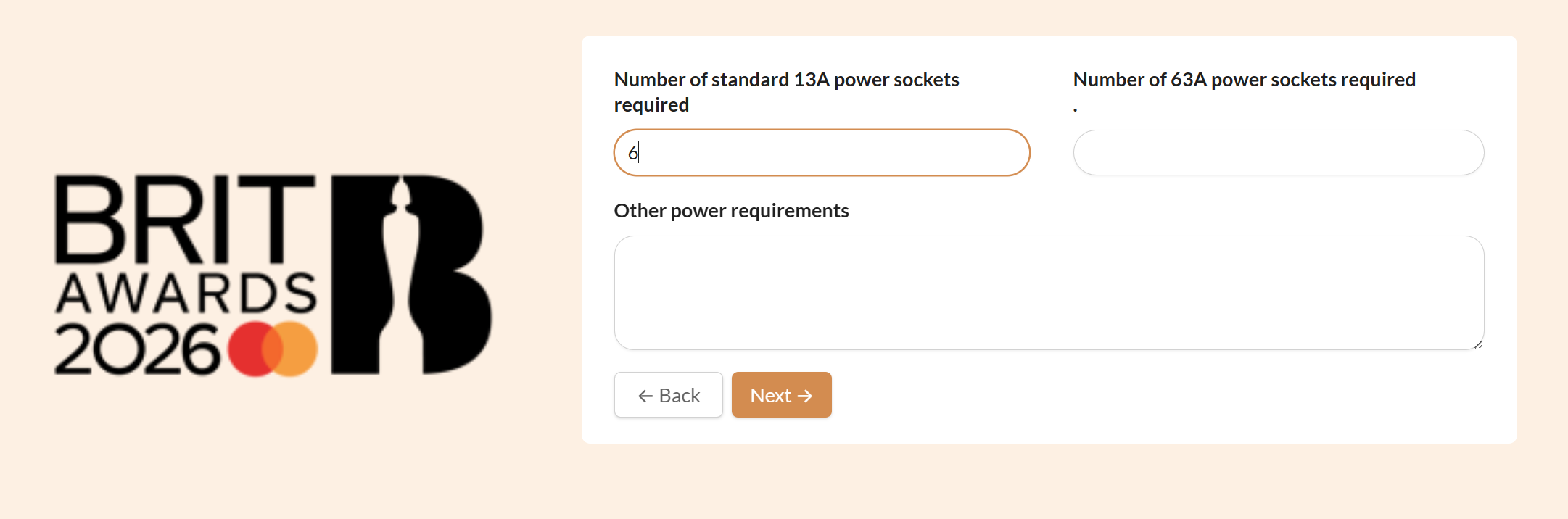Click the left arrow icon in Back button
1568x519 pixels.
click(646, 394)
